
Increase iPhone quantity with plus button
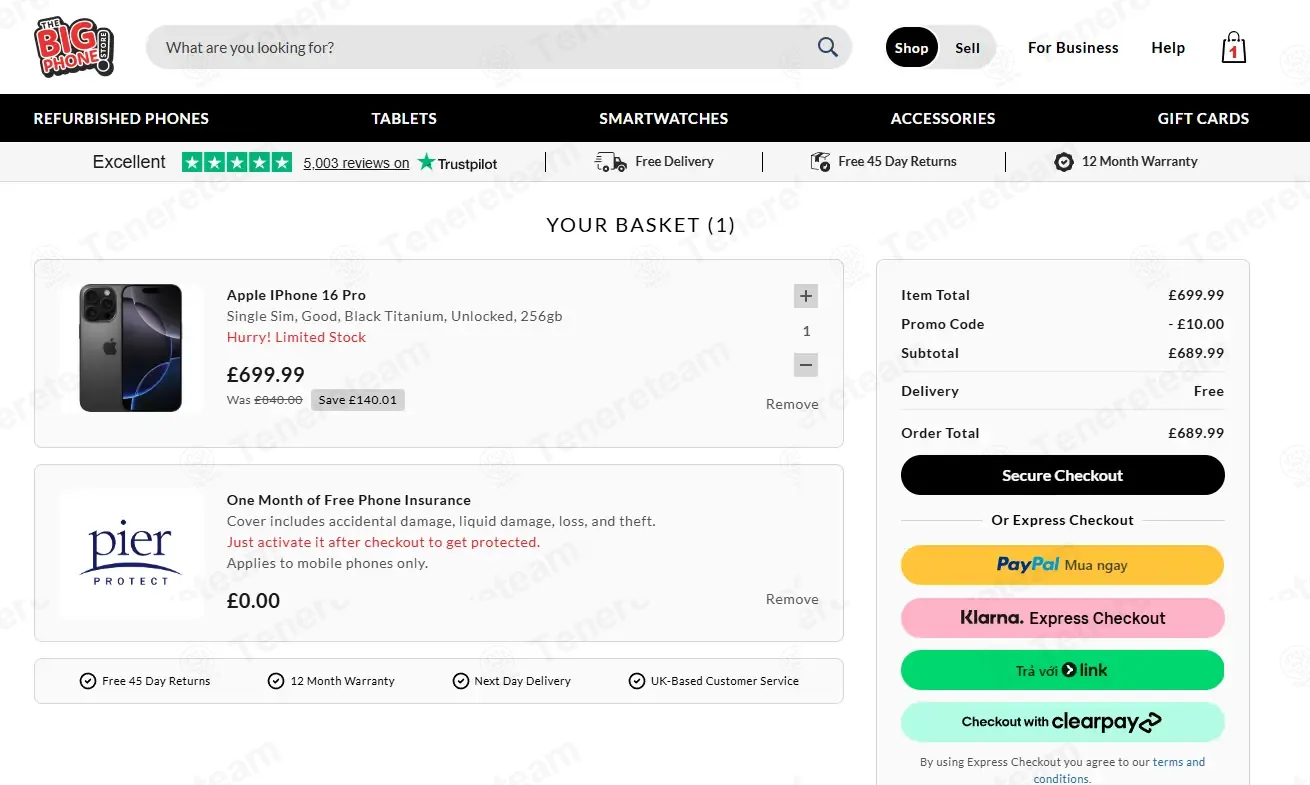tap(806, 296)
